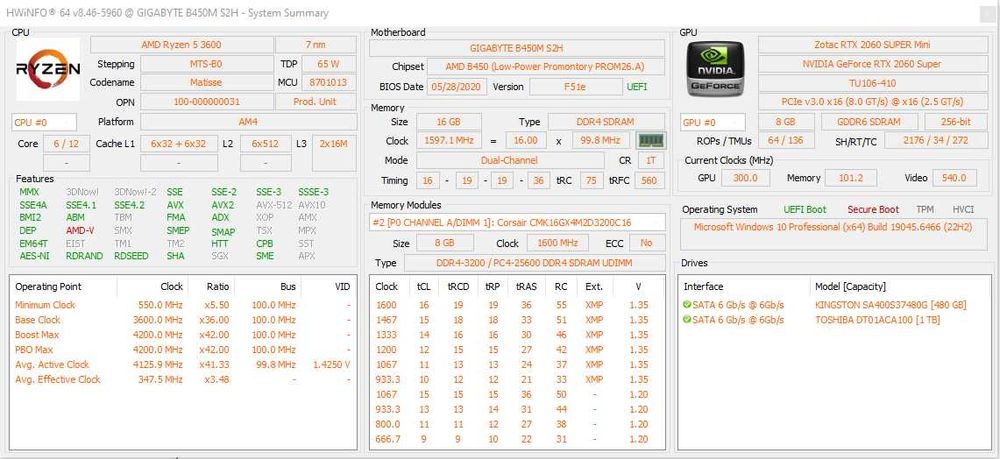Click the green memory module chip icon
The width and height of the screenshot is (1000, 459).
[651, 140]
